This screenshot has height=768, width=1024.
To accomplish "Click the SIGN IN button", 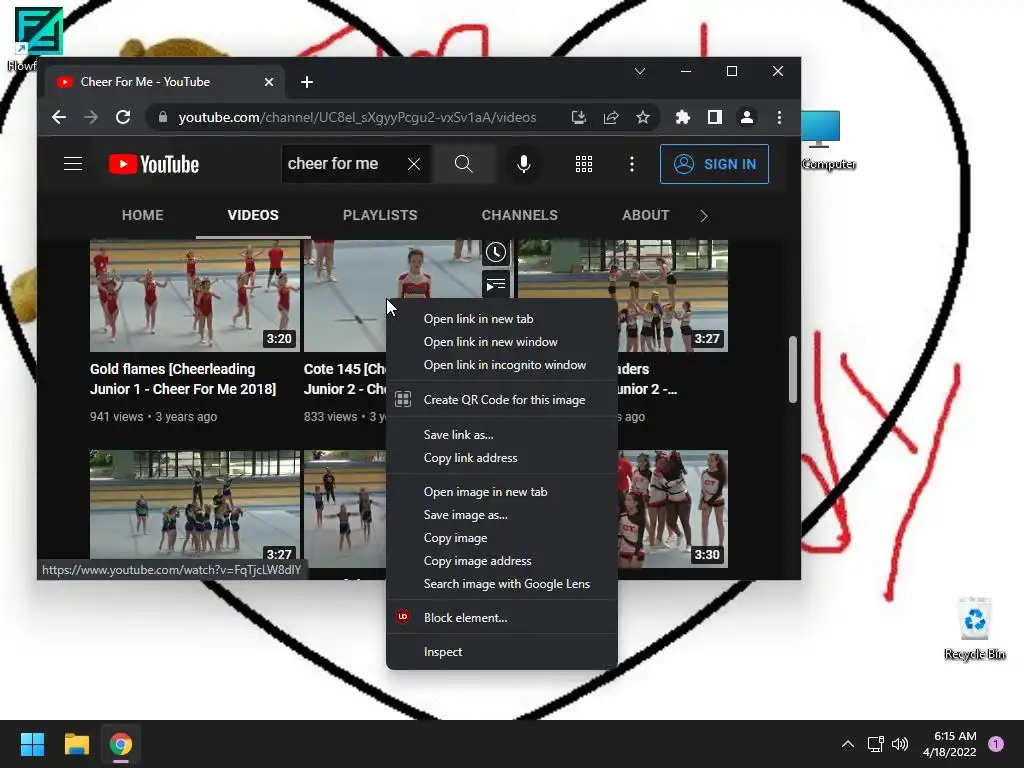I will click(714, 164).
